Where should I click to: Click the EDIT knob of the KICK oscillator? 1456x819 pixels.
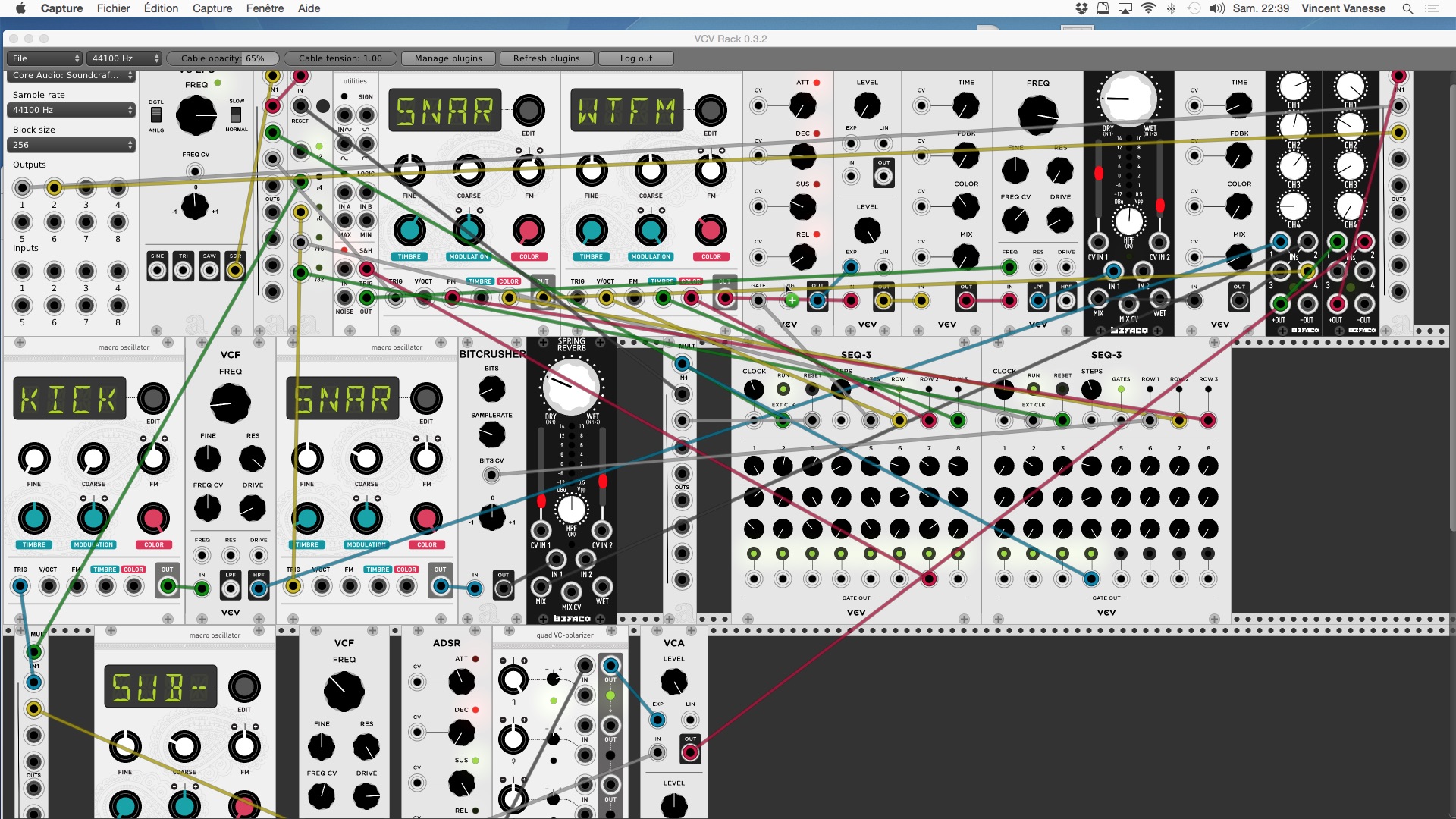click(x=153, y=398)
